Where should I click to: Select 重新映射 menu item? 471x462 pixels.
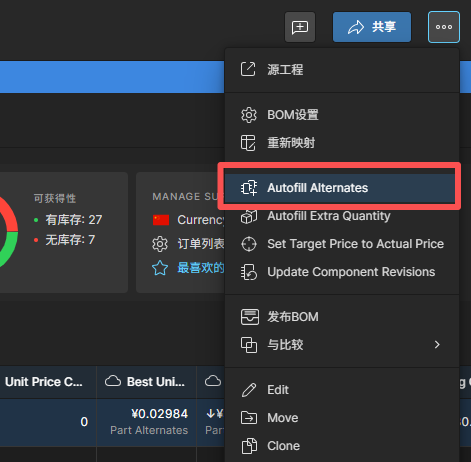click(x=342, y=143)
